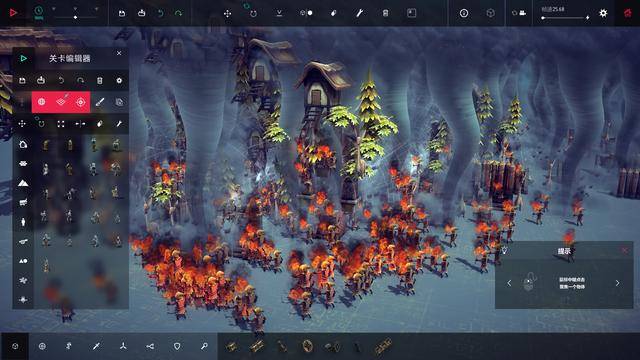Toggle the red globe mode button

pos(42,102)
